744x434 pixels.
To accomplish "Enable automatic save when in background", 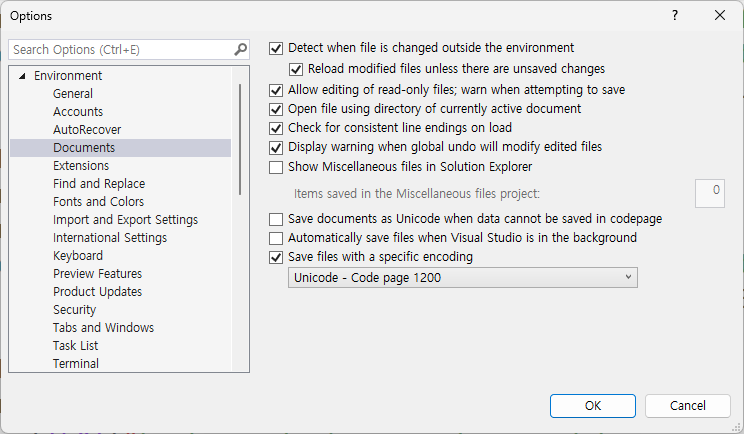I will (x=277, y=238).
